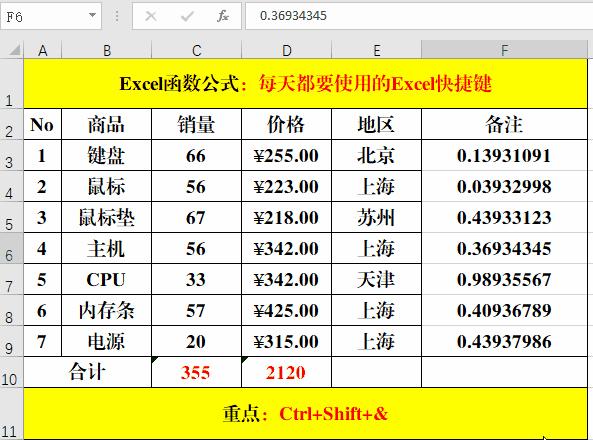593x440 pixels.
Task: Select row 2 header
Action: pyautogui.click(x=11, y=124)
